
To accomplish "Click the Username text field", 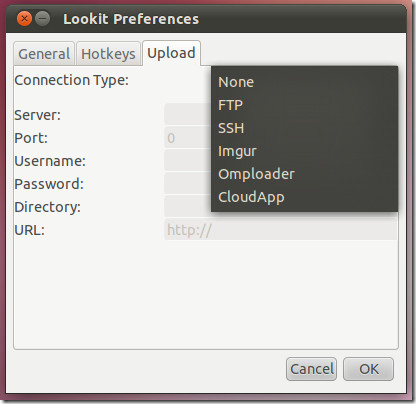I will point(188,160).
